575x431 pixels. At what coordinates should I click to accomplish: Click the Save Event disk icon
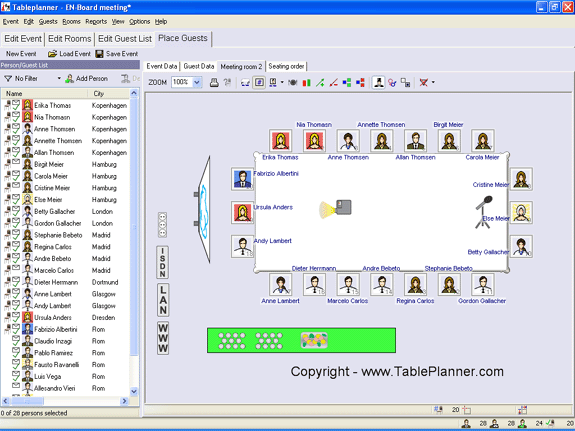(99, 54)
